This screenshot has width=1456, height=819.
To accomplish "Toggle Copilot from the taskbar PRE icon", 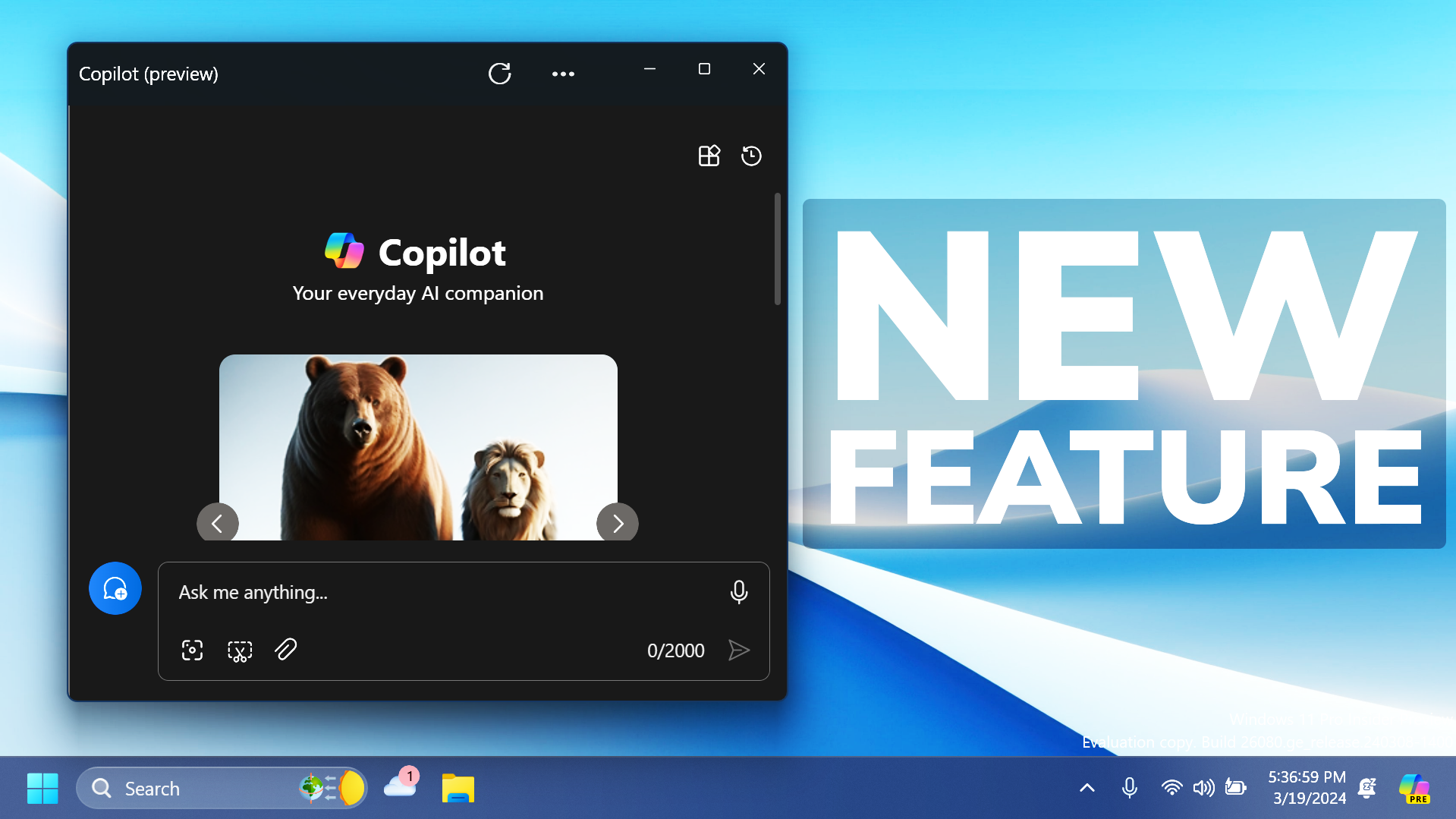I will 1414,788.
